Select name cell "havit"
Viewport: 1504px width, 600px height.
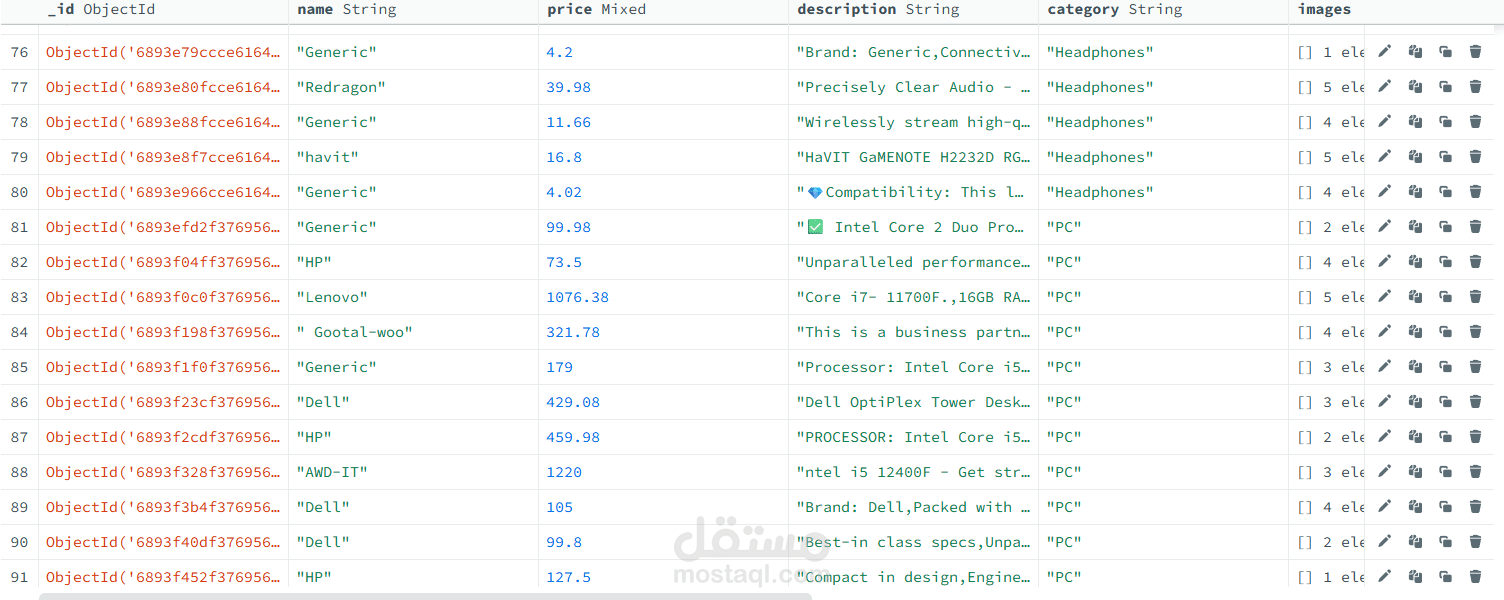(327, 157)
